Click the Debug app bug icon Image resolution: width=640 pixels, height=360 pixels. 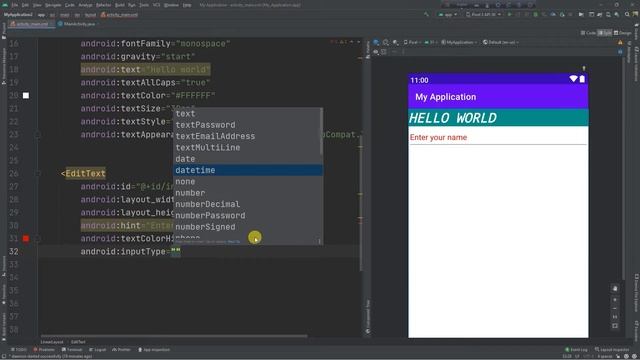536,15
